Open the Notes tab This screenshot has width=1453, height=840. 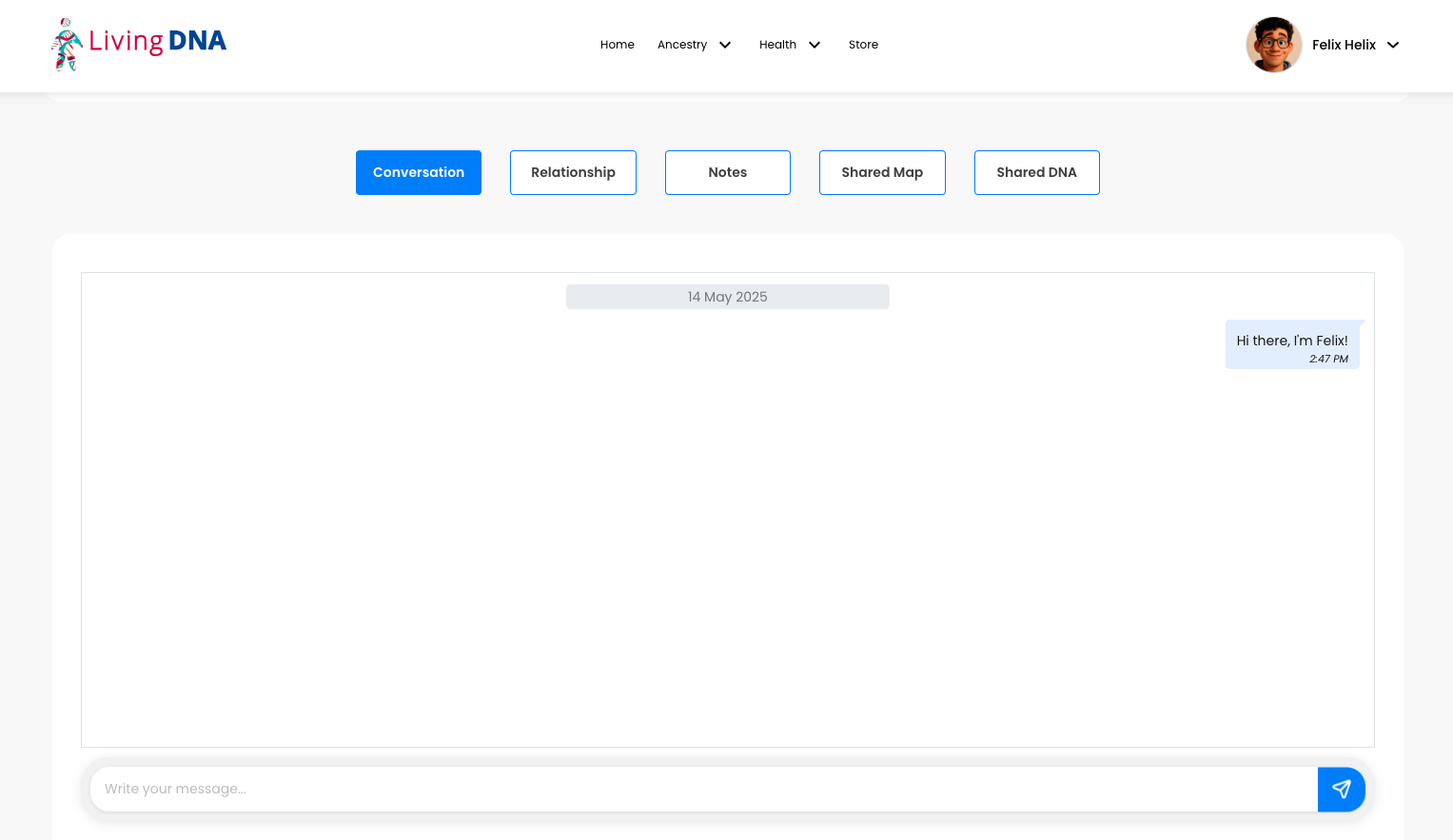point(728,172)
